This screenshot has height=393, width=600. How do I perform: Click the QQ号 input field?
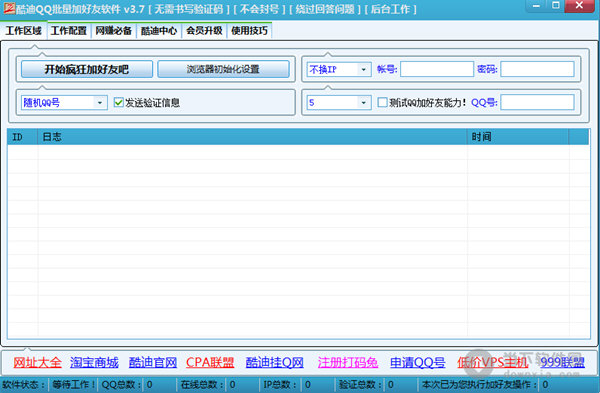537,102
